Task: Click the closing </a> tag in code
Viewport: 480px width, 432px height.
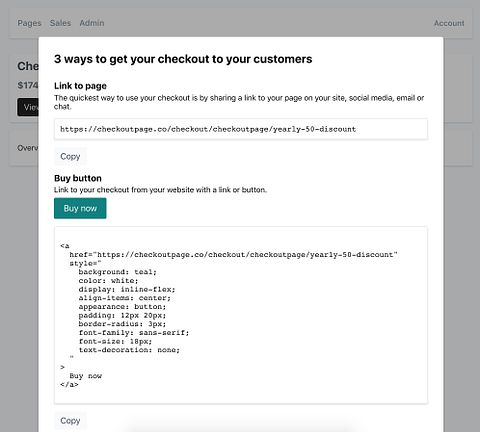Action: pos(69,385)
